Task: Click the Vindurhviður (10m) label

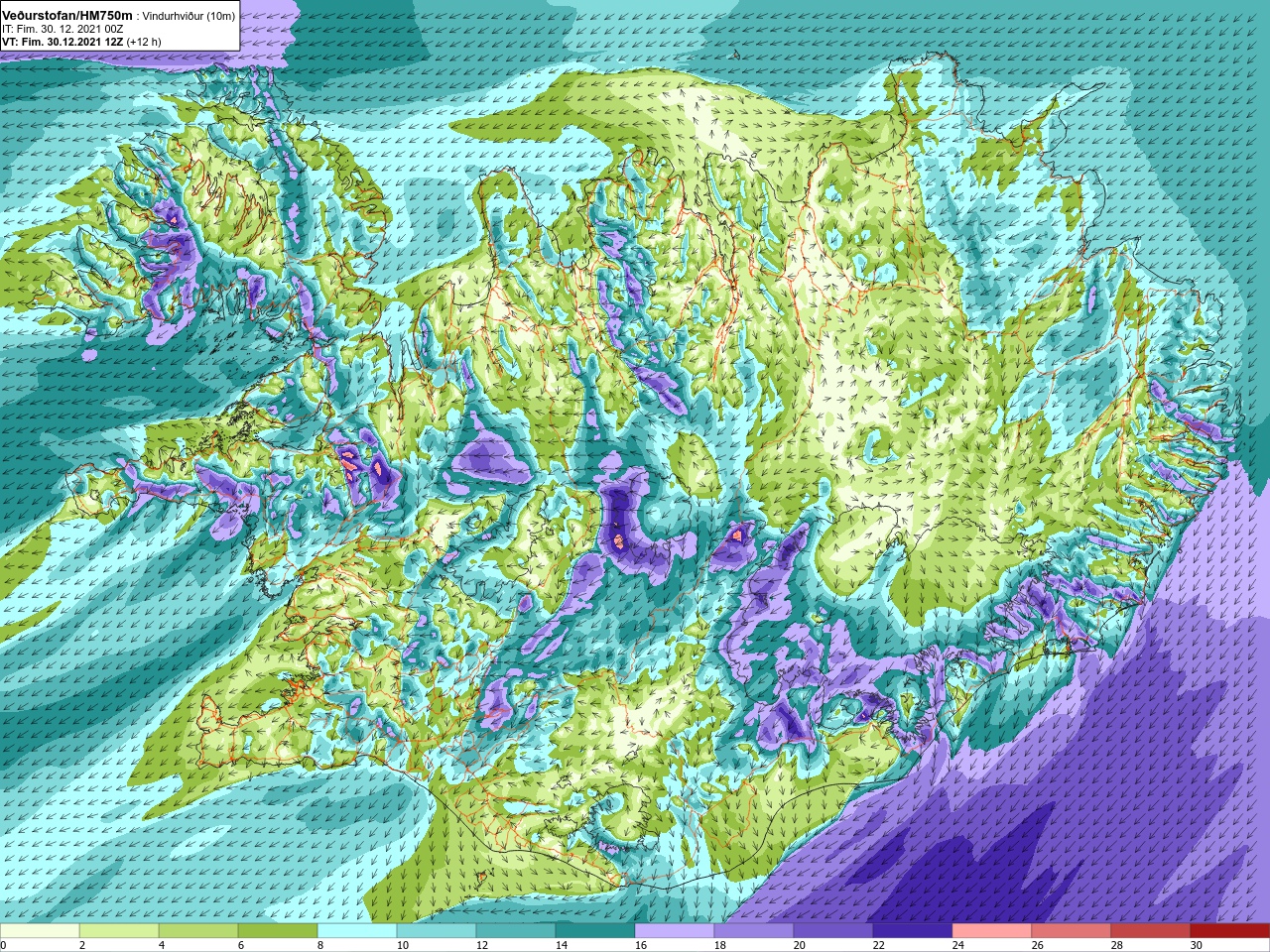Action: (x=190, y=16)
